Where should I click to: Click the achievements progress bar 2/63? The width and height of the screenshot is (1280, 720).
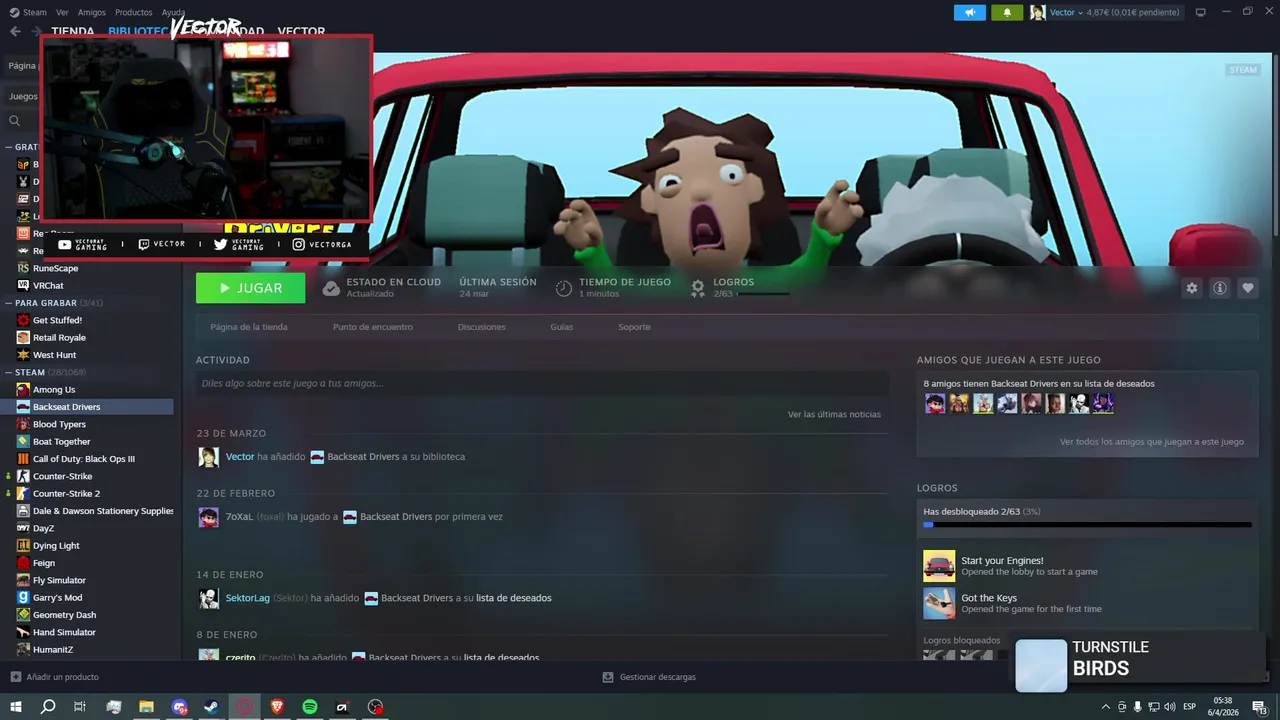click(x=1087, y=524)
